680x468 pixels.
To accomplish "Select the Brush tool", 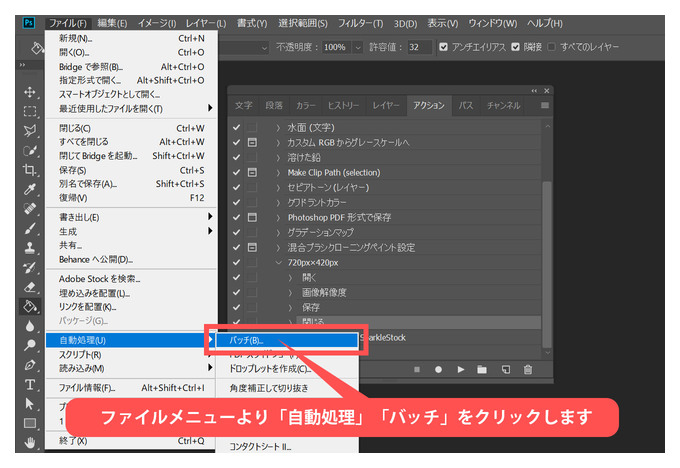I will (x=29, y=228).
